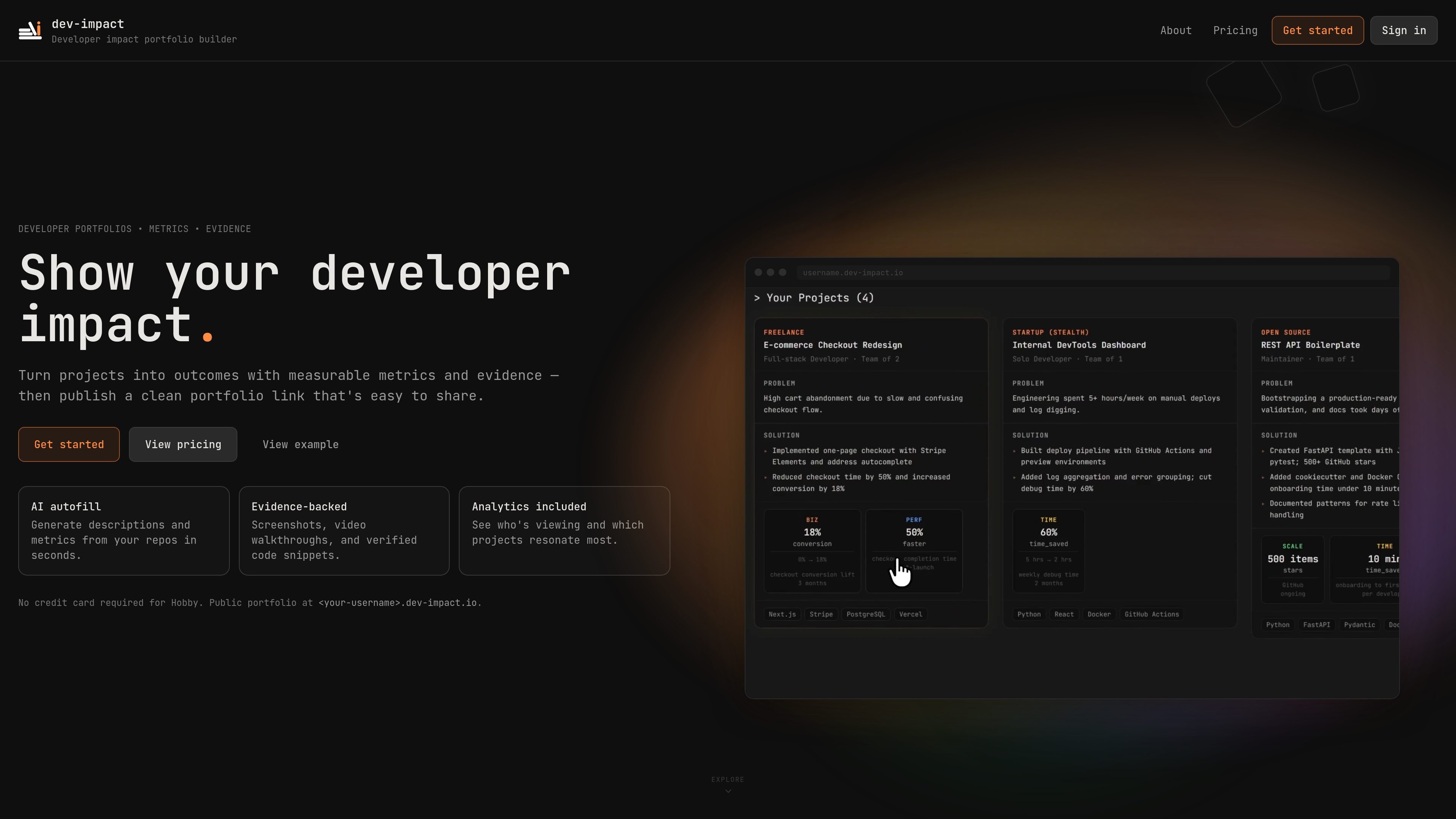Click the View pricing button

pyautogui.click(x=183, y=444)
